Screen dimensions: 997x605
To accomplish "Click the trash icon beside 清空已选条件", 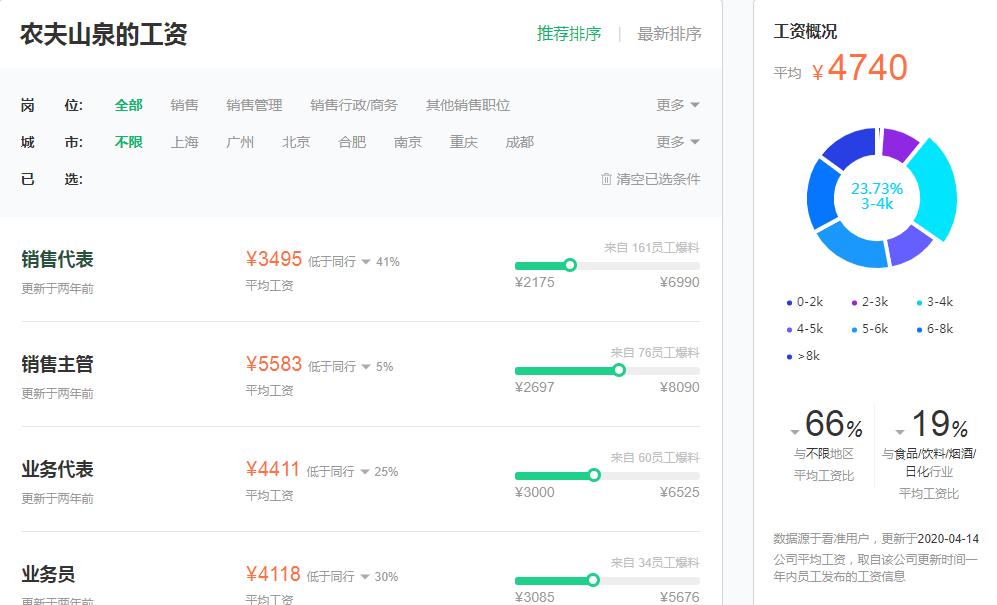I will tap(607, 179).
